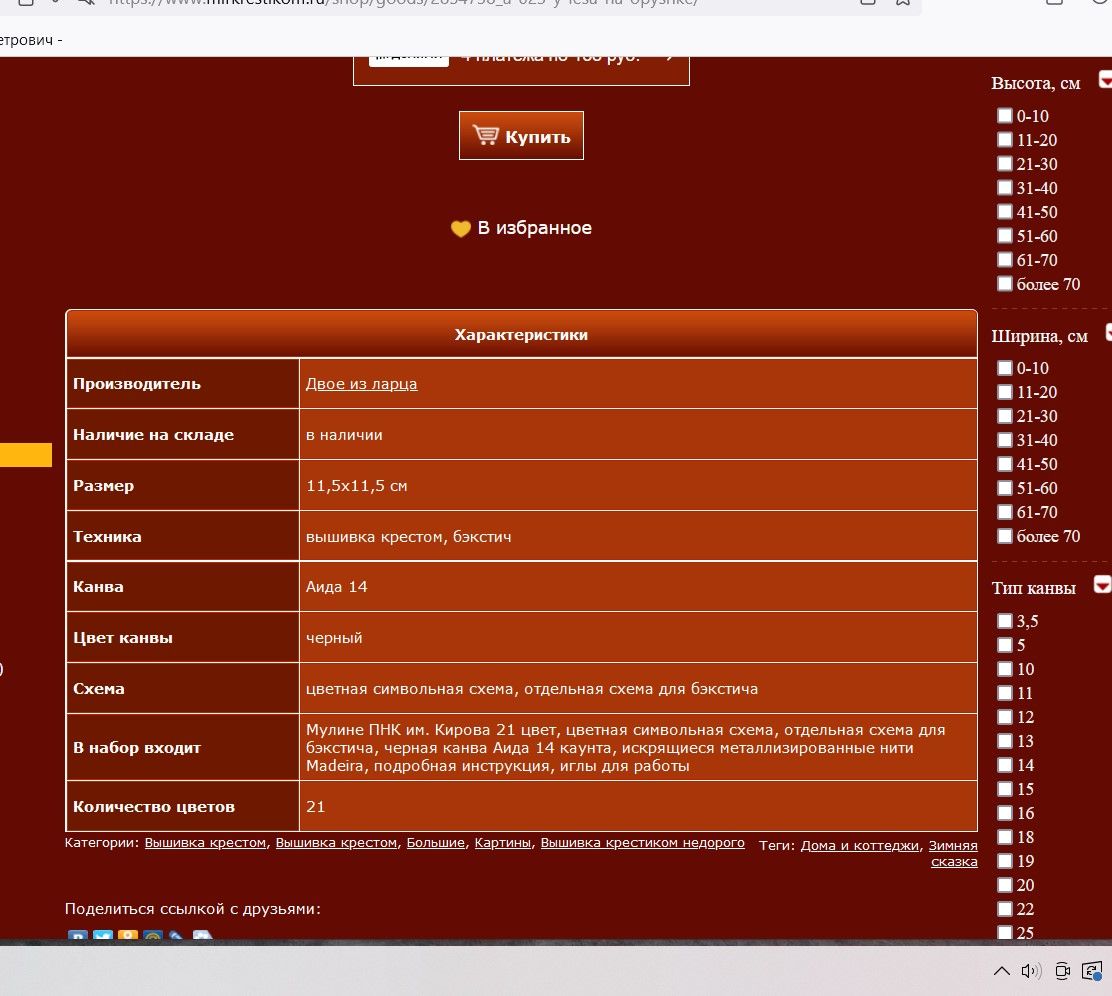The height and width of the screenshot is (996, 1112).
Task: Click the Windows Update tray icon
Action: point(1093,971)
